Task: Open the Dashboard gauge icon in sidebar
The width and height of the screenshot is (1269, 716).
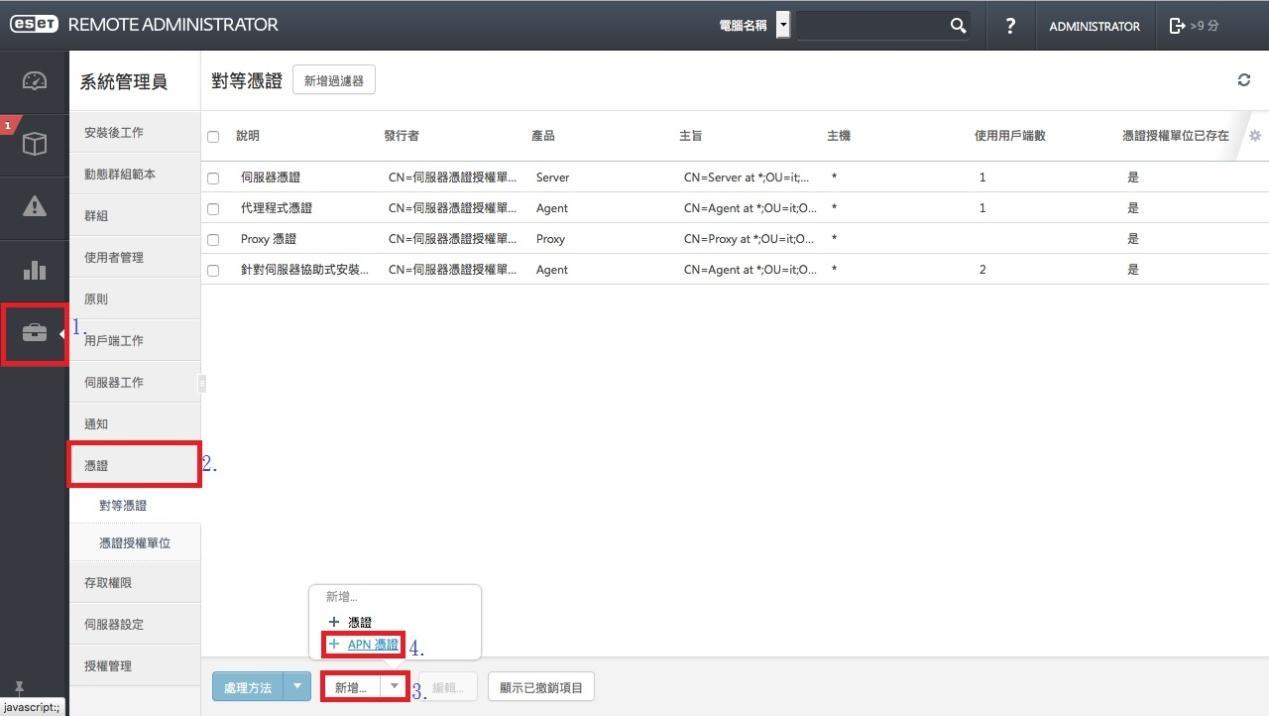Action: tap(33, 81)
